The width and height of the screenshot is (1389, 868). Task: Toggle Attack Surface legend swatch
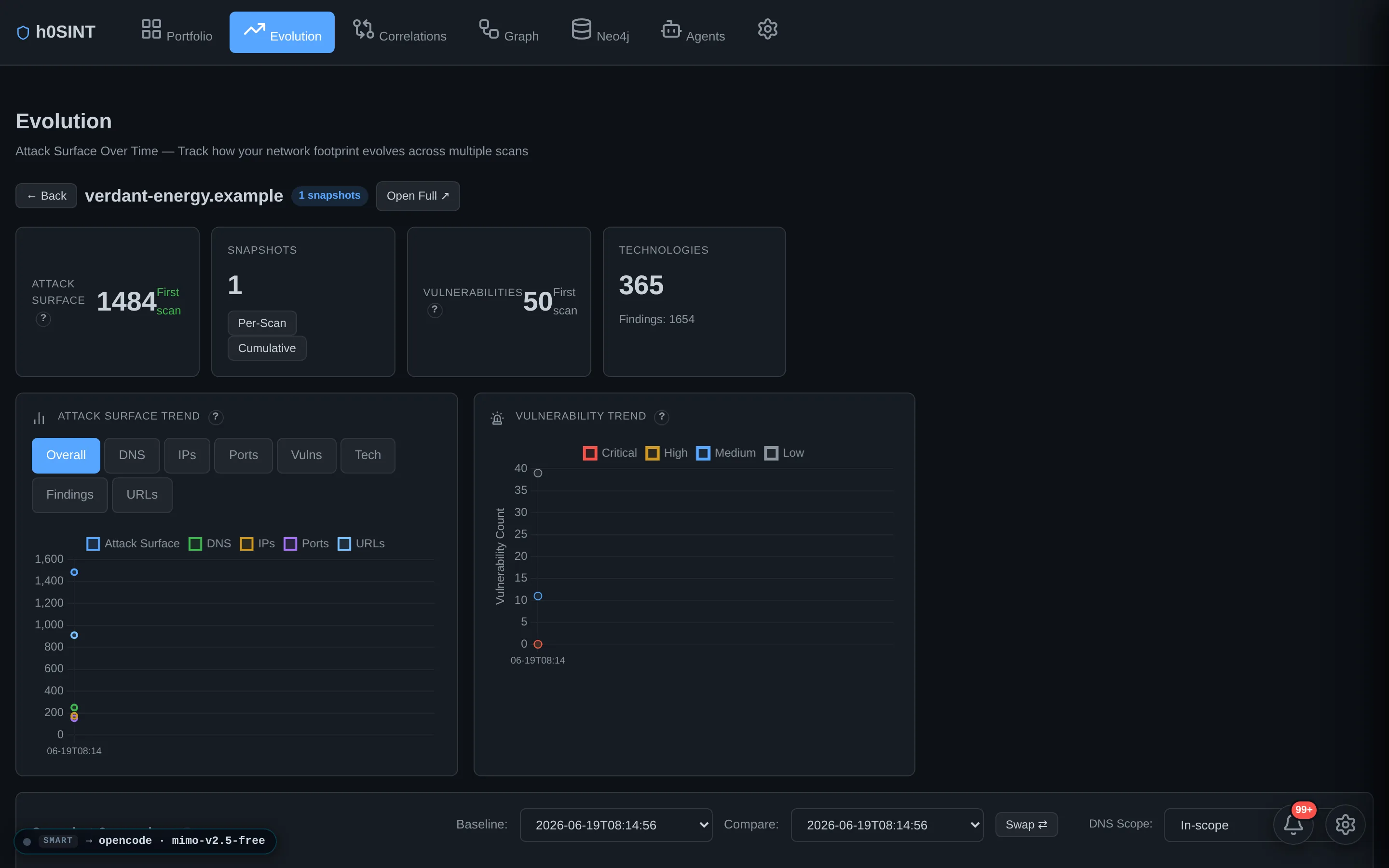[93, 543]
